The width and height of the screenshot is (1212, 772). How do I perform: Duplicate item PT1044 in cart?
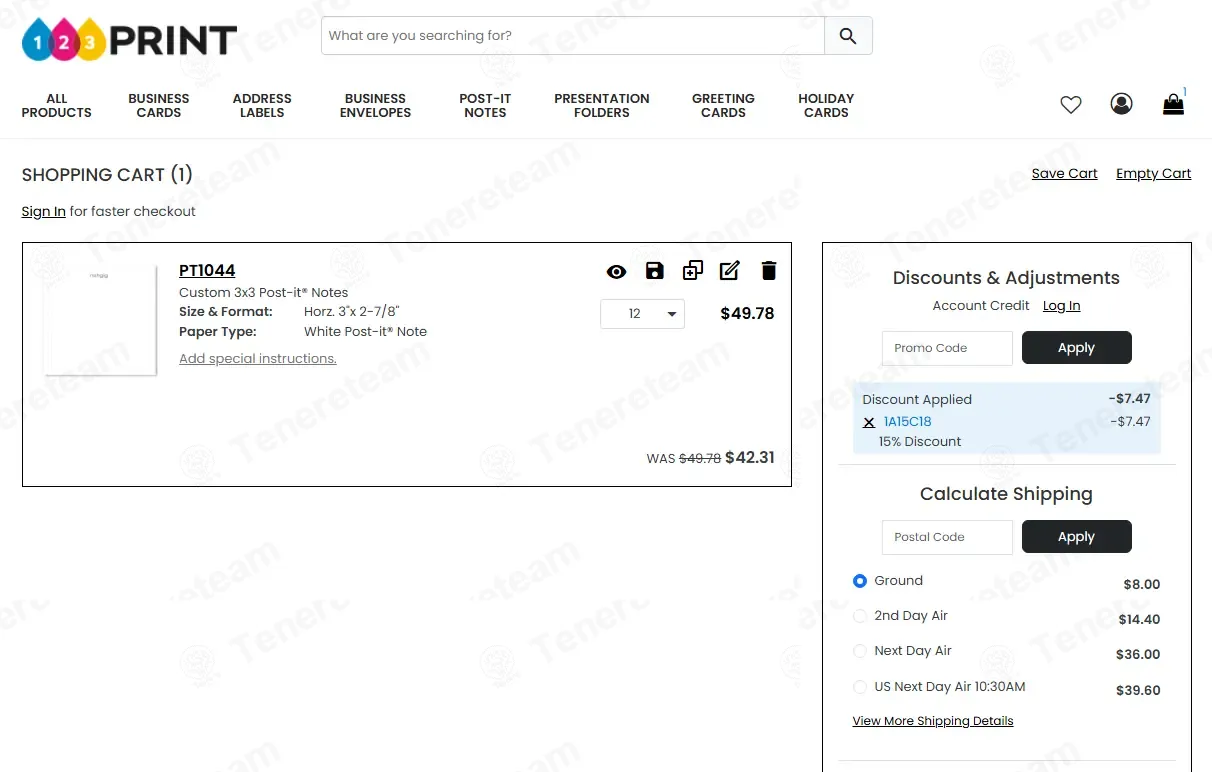click(x=692, y=271)
